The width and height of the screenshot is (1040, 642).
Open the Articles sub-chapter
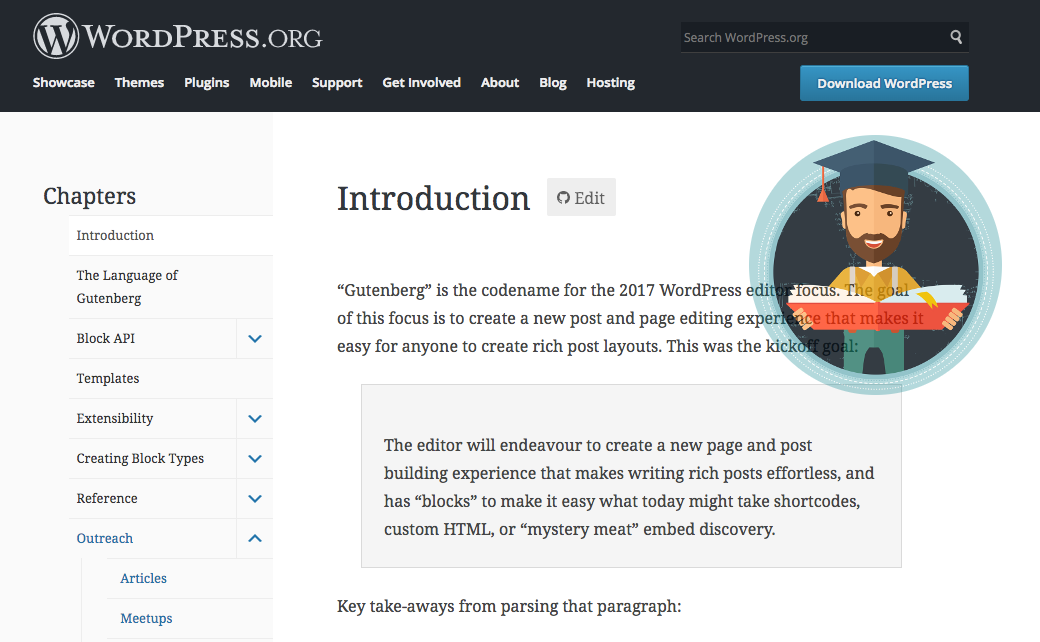pos(143,578)
